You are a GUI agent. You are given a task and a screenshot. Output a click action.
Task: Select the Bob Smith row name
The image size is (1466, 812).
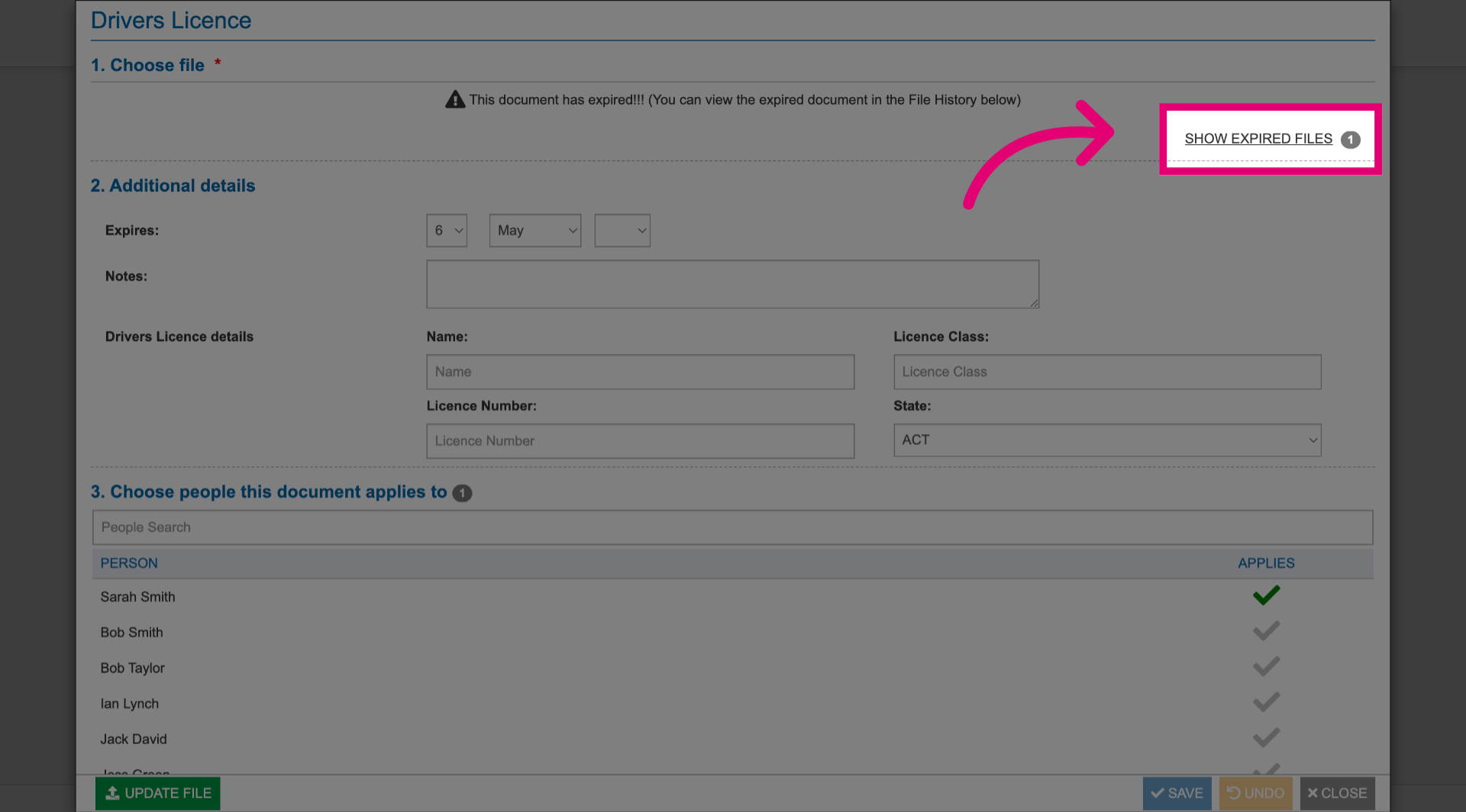[x=131, y=633]
